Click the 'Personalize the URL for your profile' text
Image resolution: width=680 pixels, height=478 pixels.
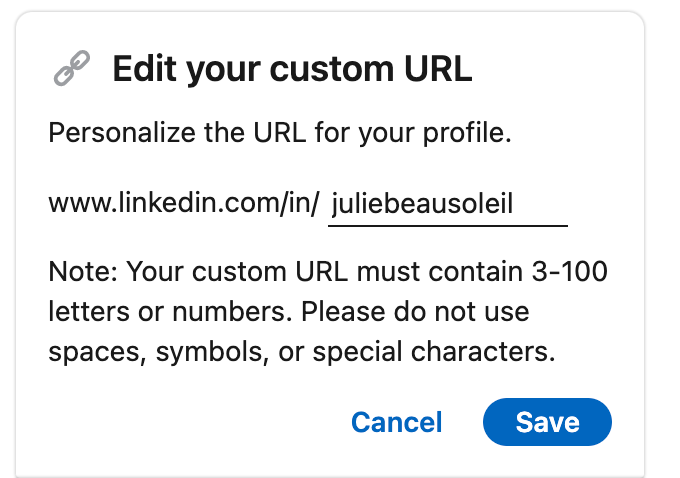tap(280, 134)
